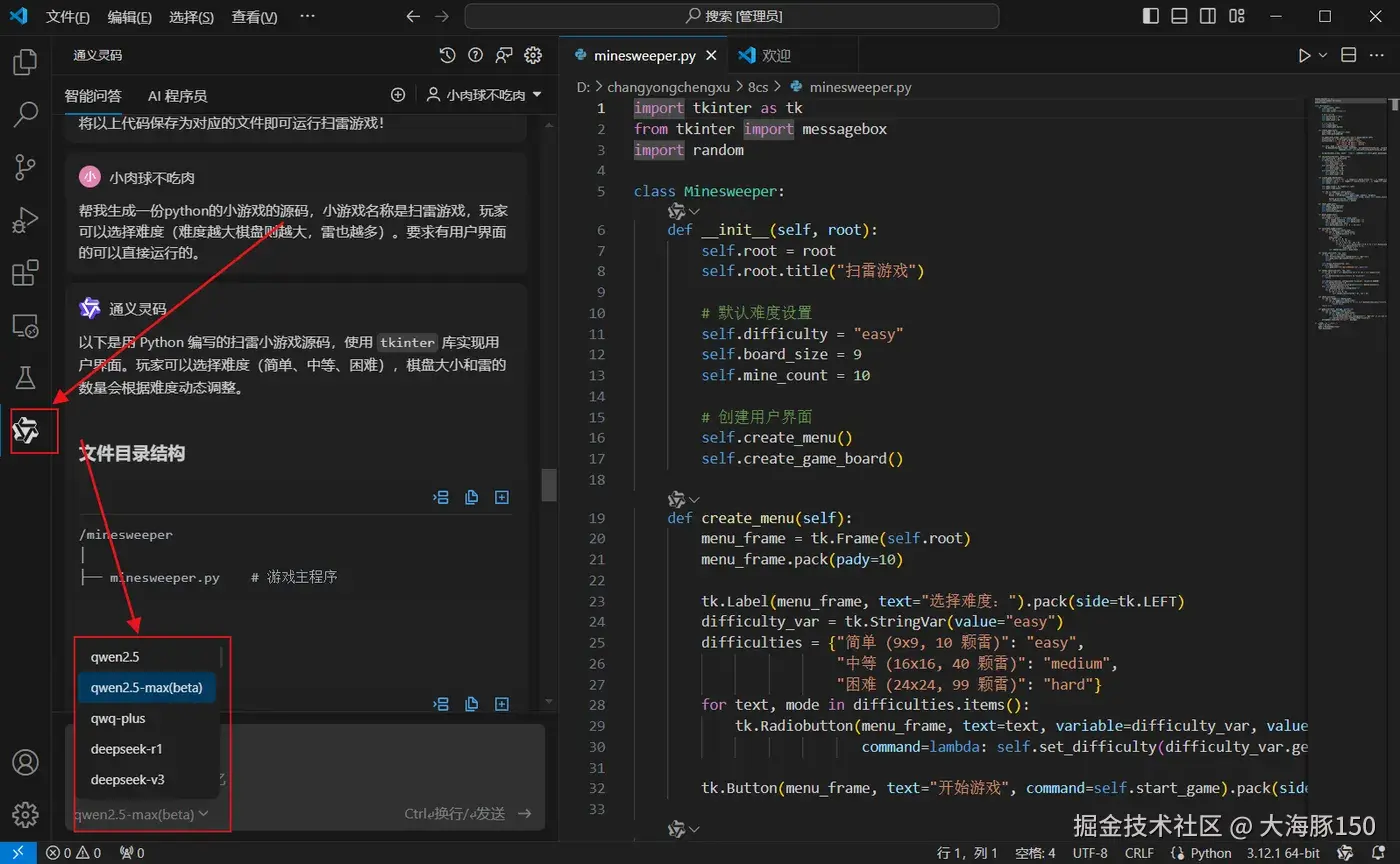The height and width of the screenshot is (864, 1400).
Task: Select highlighted qwen2.5-max(beta) list entry
Action: pos(148,688)
